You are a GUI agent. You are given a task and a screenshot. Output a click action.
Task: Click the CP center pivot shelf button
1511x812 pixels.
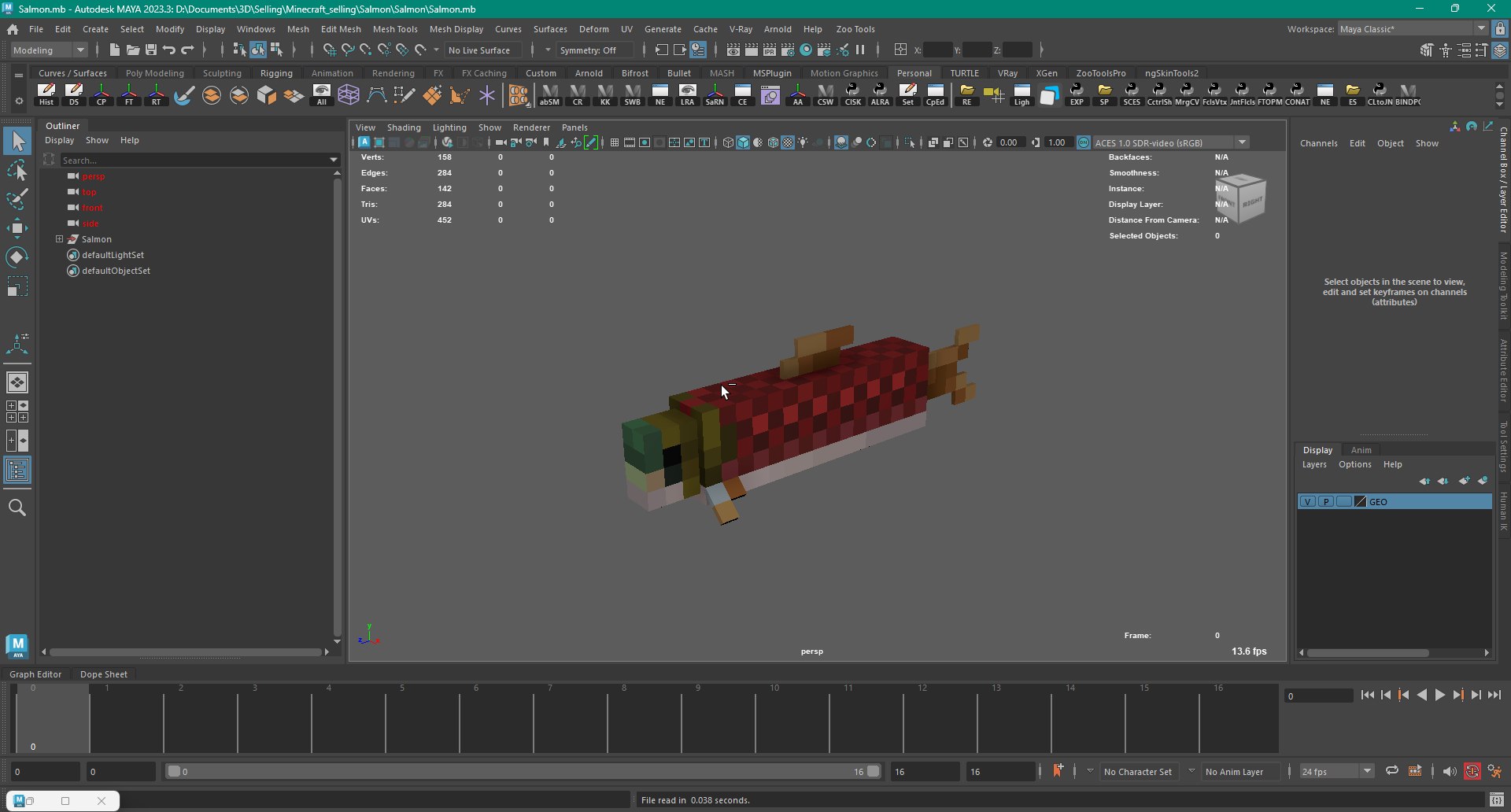point(102,95)
